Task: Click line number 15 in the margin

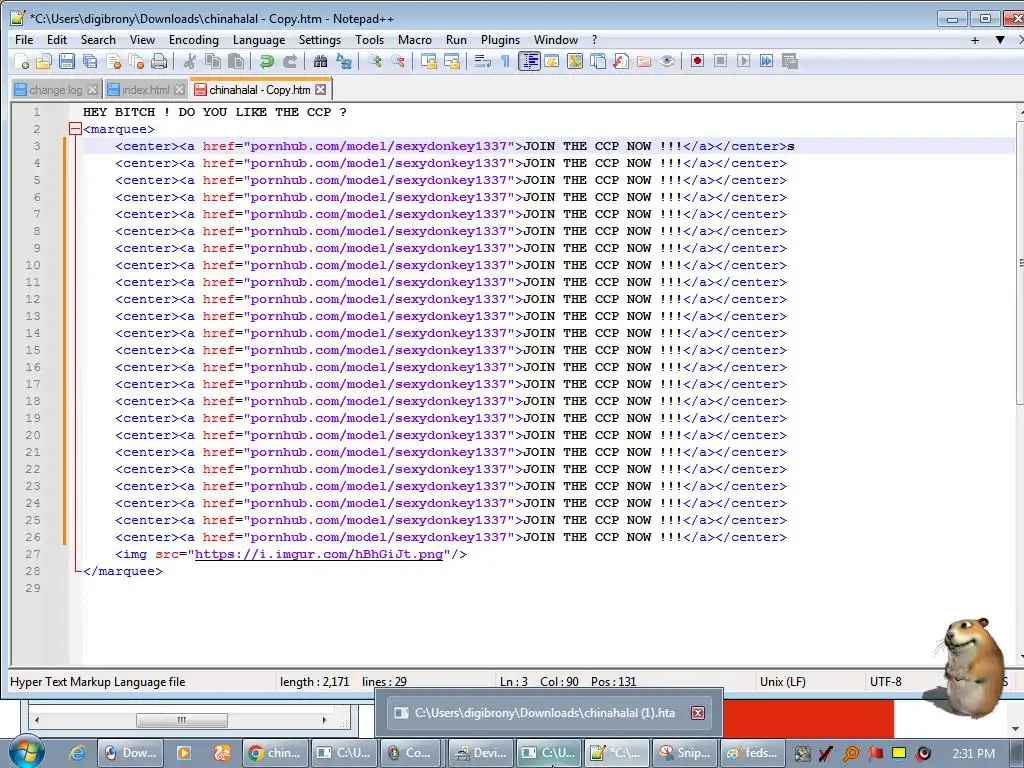Action: click(33, 350)
